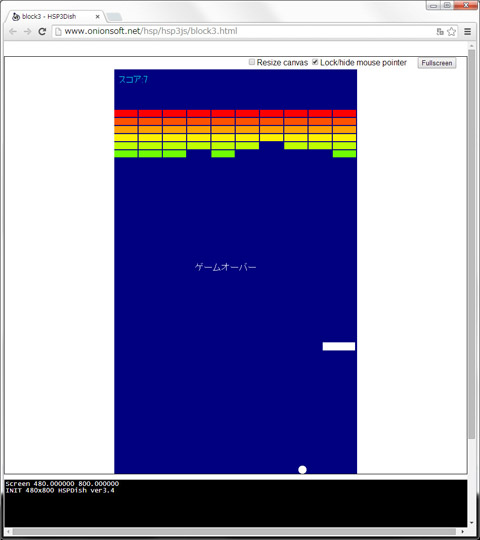This screenshot has height=540, width=480.
Task: Click the ゲームオーバー text to restart
Action: (226, 267)
